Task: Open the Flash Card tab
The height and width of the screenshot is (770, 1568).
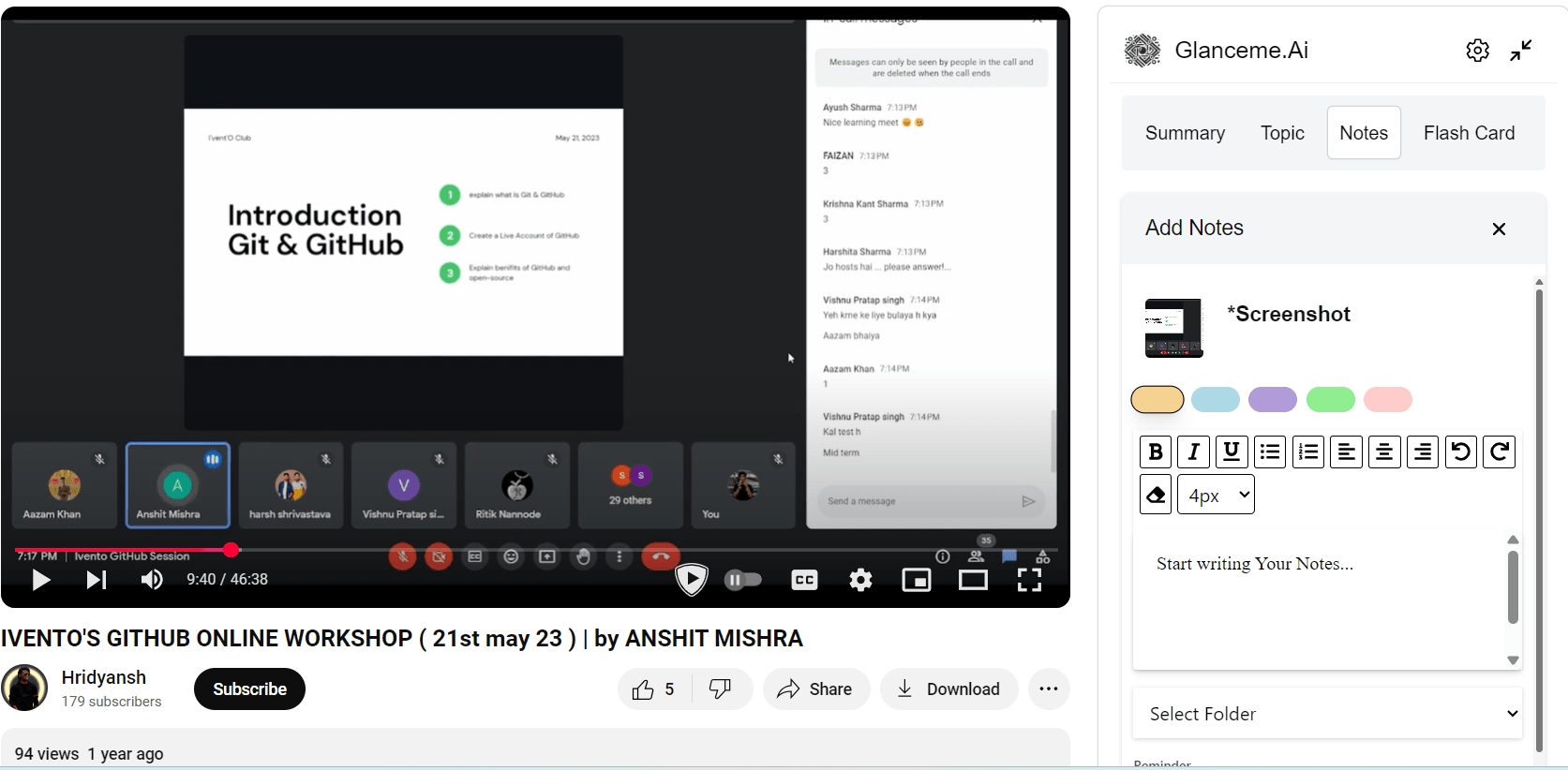Action: click(1469, 133)
